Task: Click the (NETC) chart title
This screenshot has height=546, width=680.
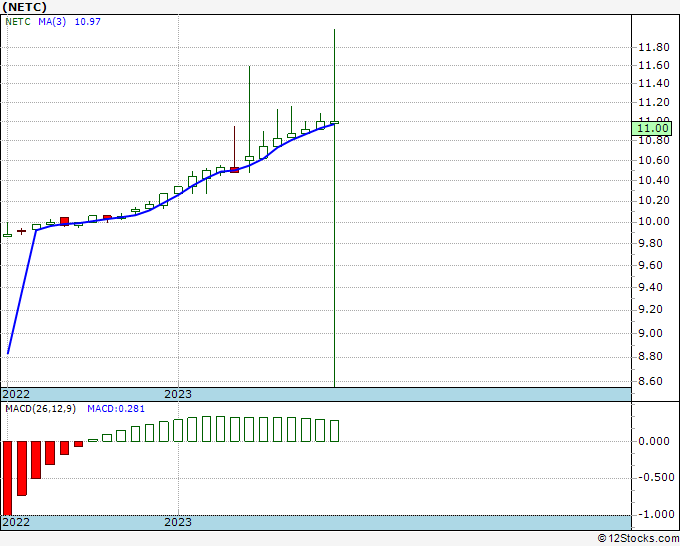Action: pos(24,7)
